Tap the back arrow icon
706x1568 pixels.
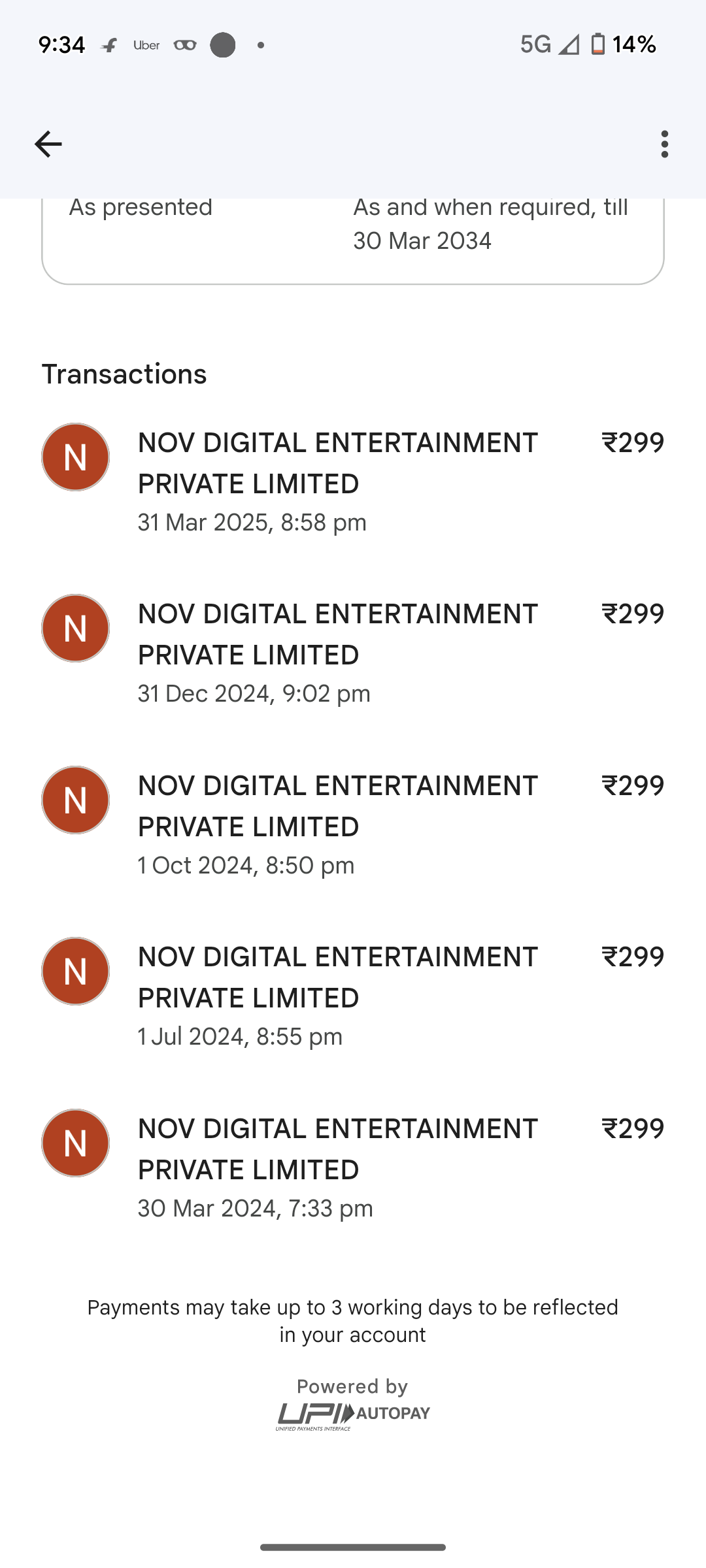(48, 144)
